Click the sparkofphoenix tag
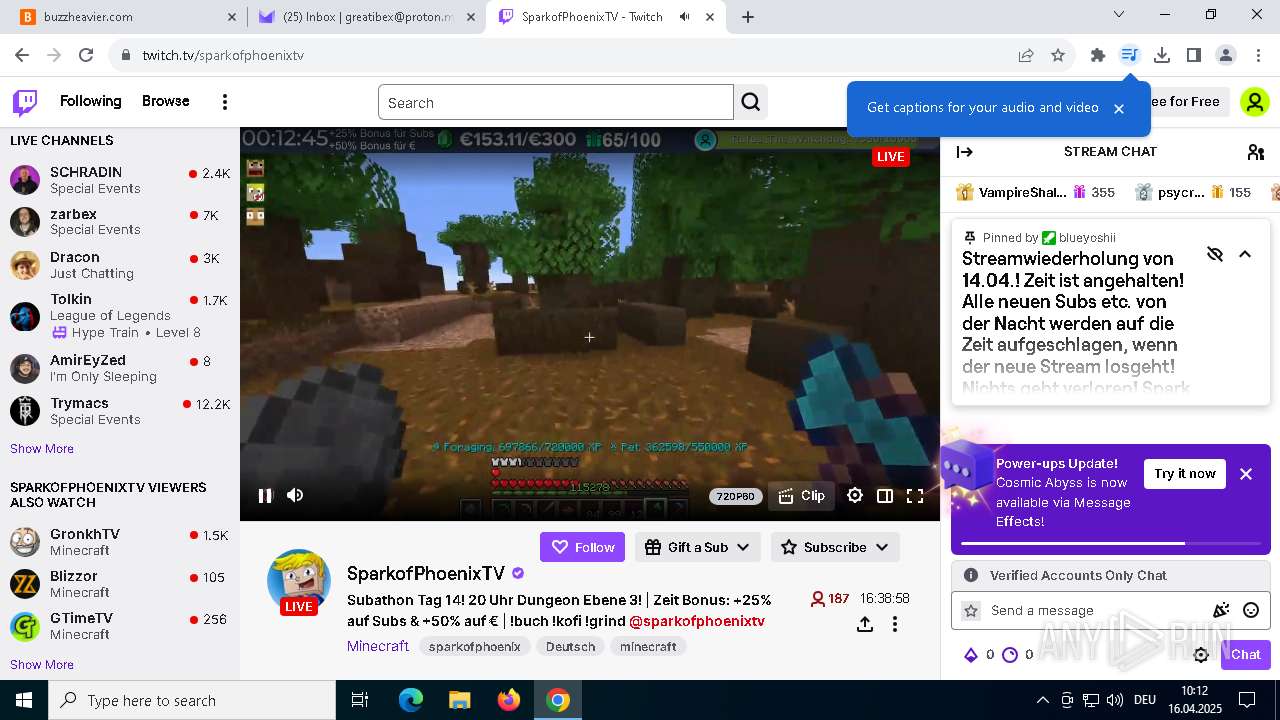The image size is (1280, 720). 475,647
